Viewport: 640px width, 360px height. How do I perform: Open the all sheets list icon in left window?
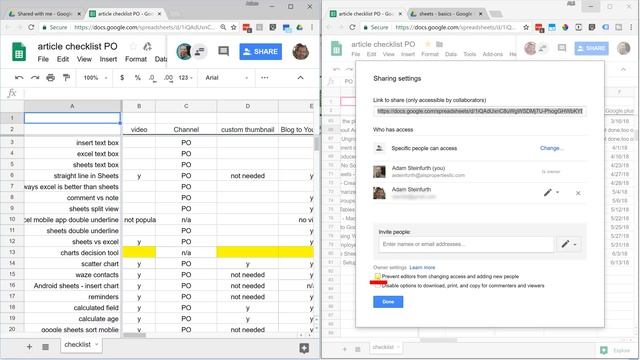tap(45, 347)
